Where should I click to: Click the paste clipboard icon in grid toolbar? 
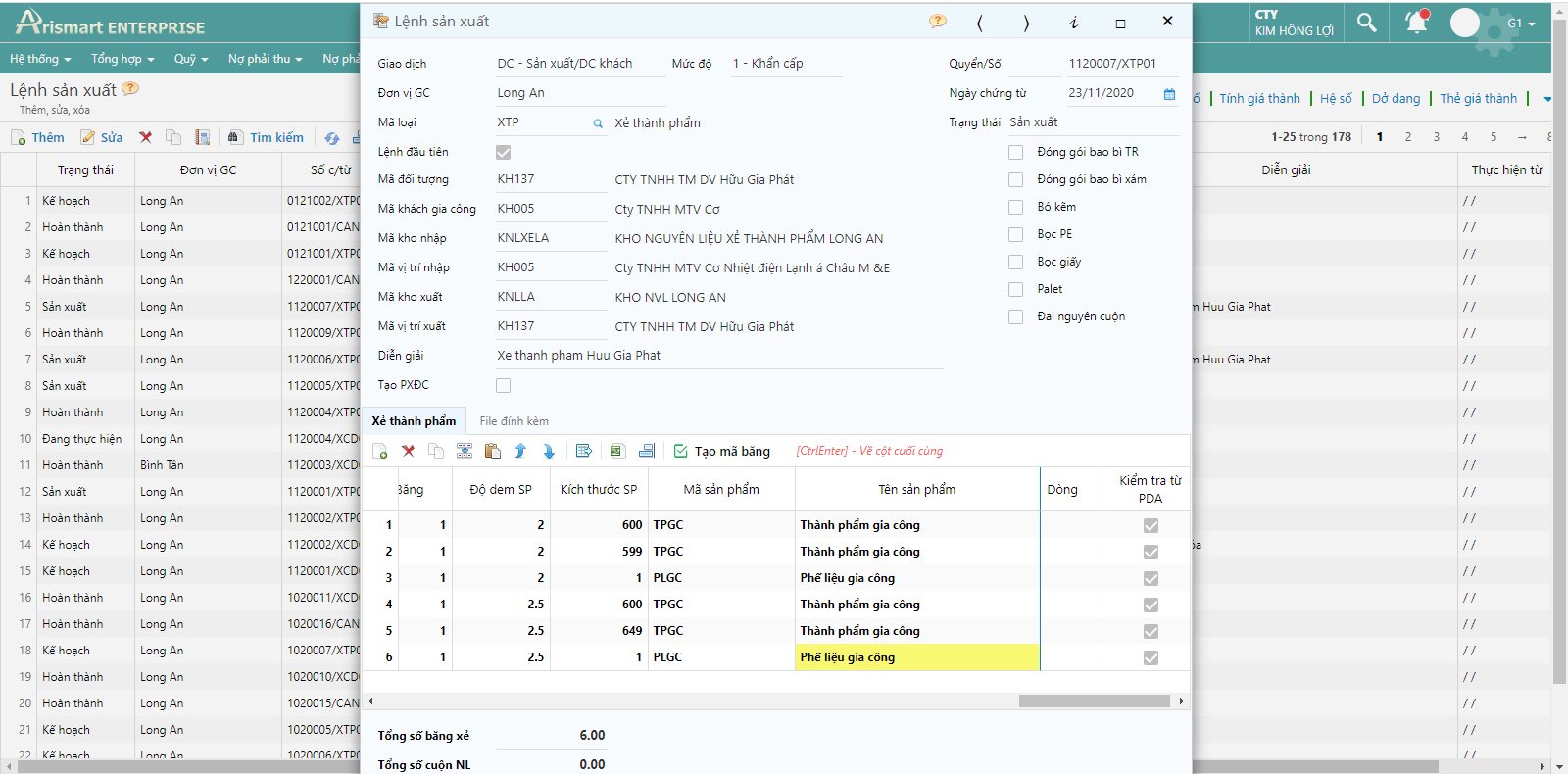(493, 451)
